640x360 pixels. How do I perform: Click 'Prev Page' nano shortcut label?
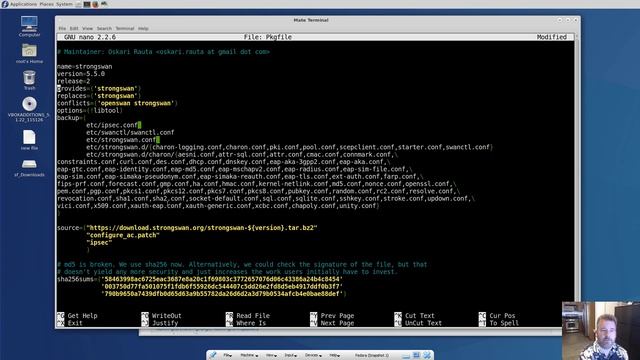338,316
